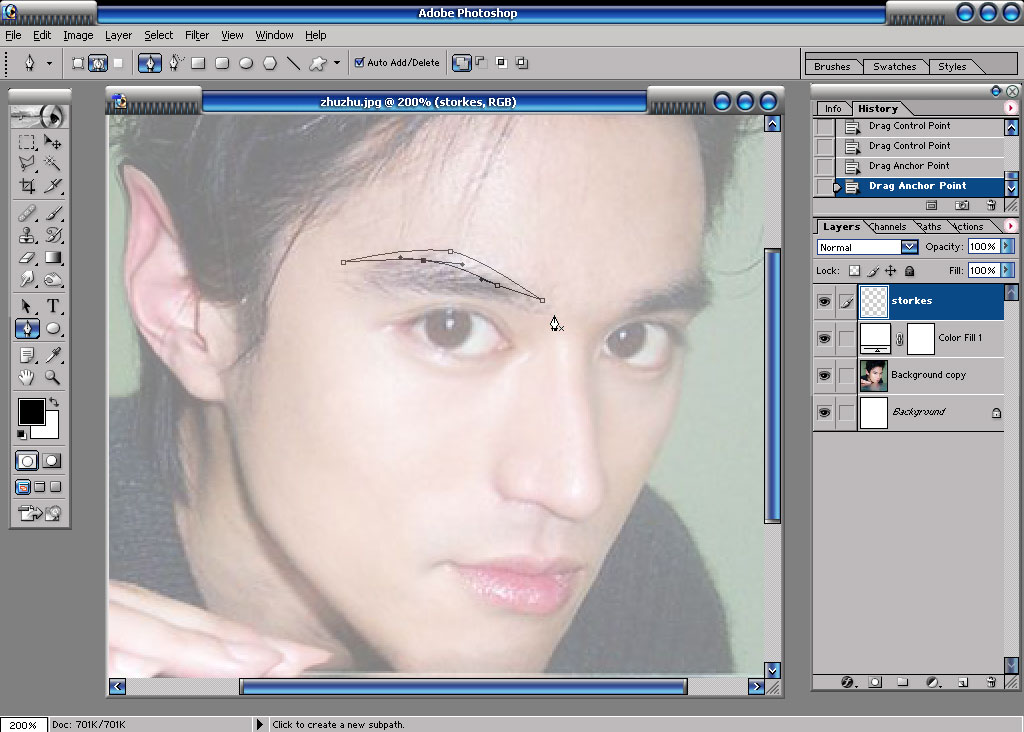Open the Filter menu
The image size is (1024, 732).
pyautogui.click(x=197, y=35)
